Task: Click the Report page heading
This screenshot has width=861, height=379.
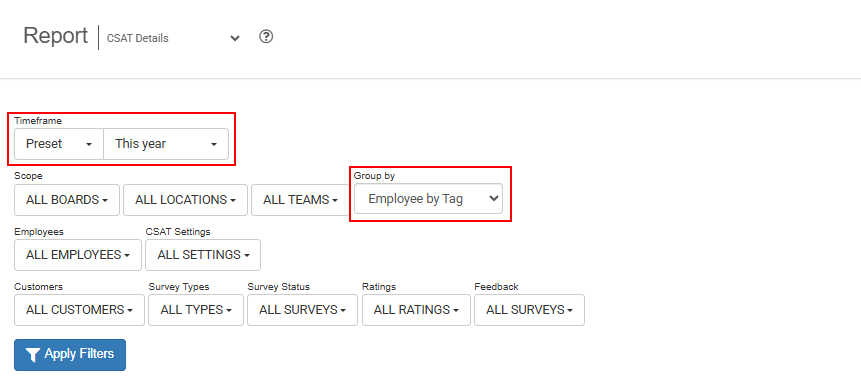Action: [55, 36]
